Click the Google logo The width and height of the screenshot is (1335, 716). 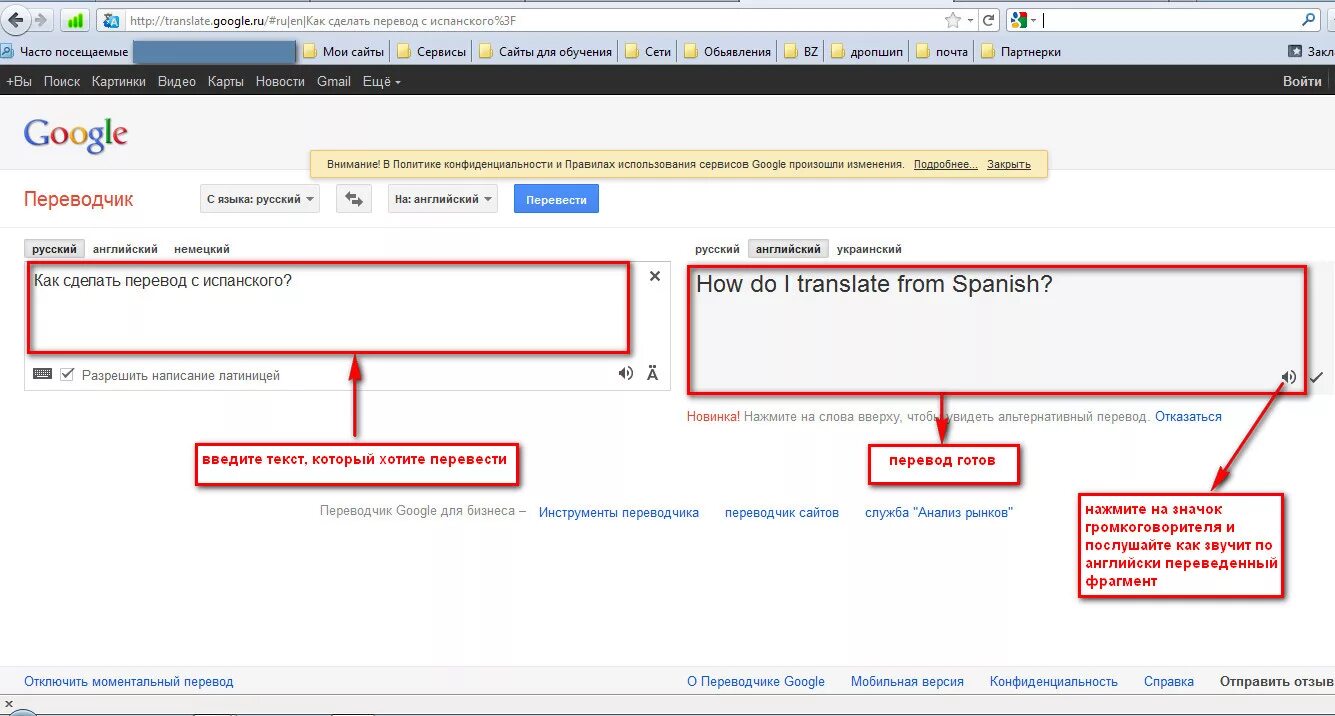[x=76, y=135]
